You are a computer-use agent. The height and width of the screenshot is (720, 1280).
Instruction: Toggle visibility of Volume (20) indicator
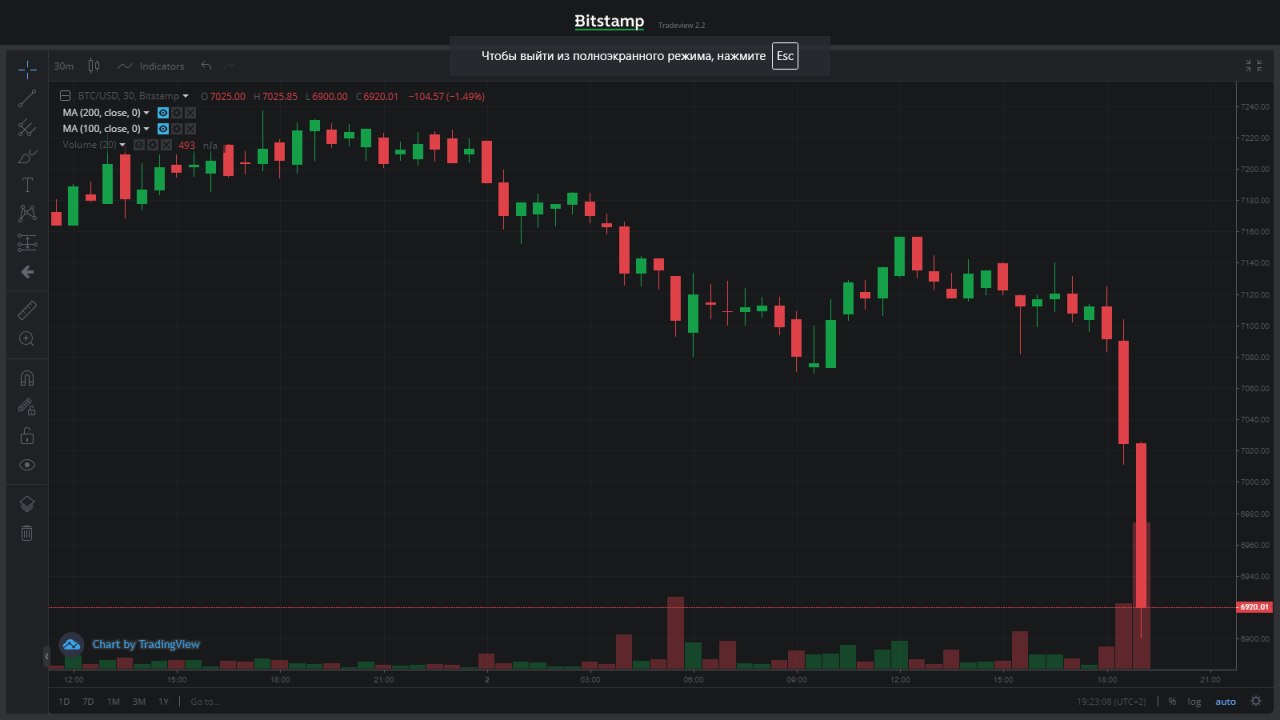tap(140, 145)
